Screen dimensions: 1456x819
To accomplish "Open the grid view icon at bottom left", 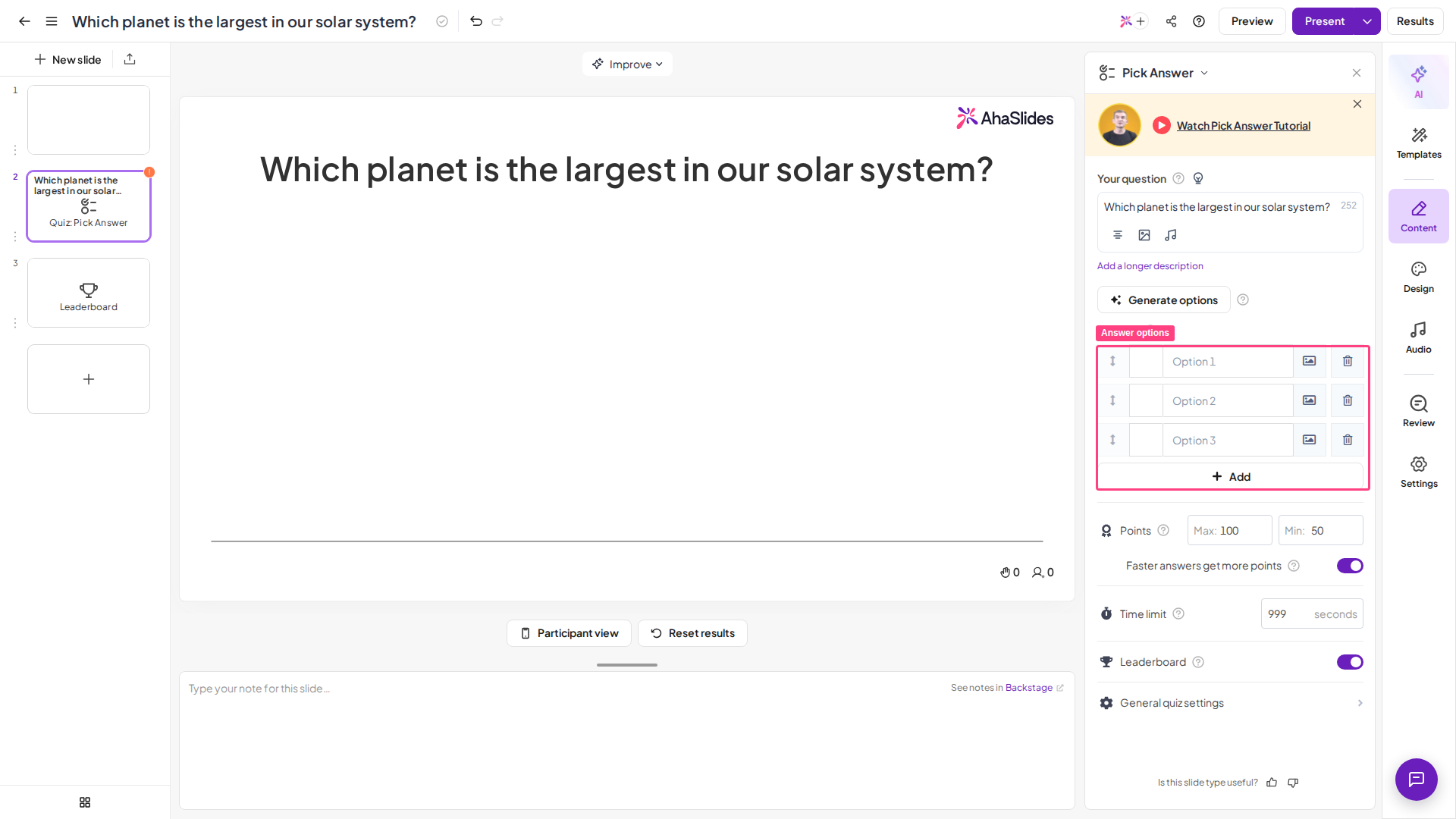I will tap(85, 802).
